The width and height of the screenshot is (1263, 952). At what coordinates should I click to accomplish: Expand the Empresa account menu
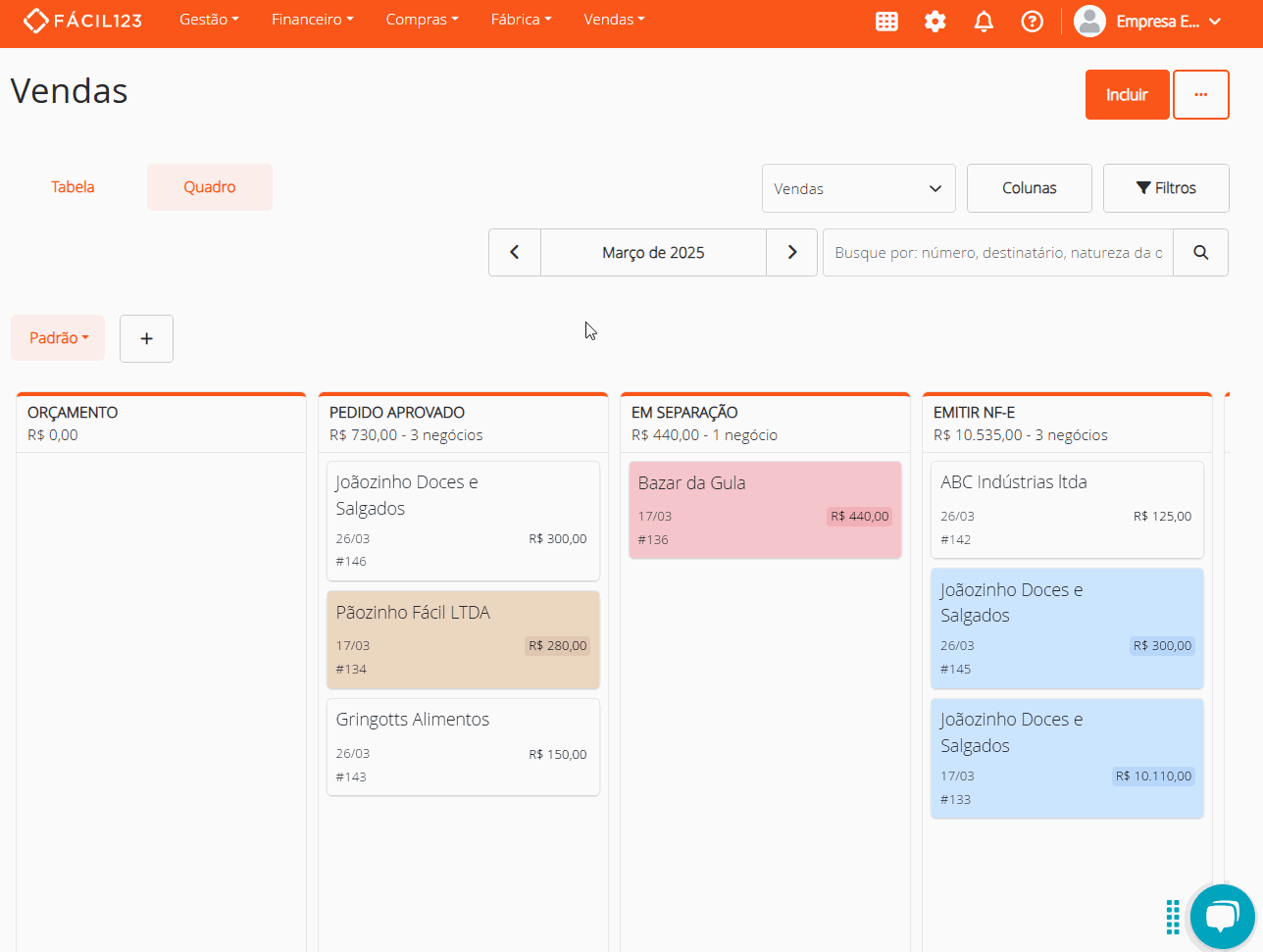tap(1147, 22)
